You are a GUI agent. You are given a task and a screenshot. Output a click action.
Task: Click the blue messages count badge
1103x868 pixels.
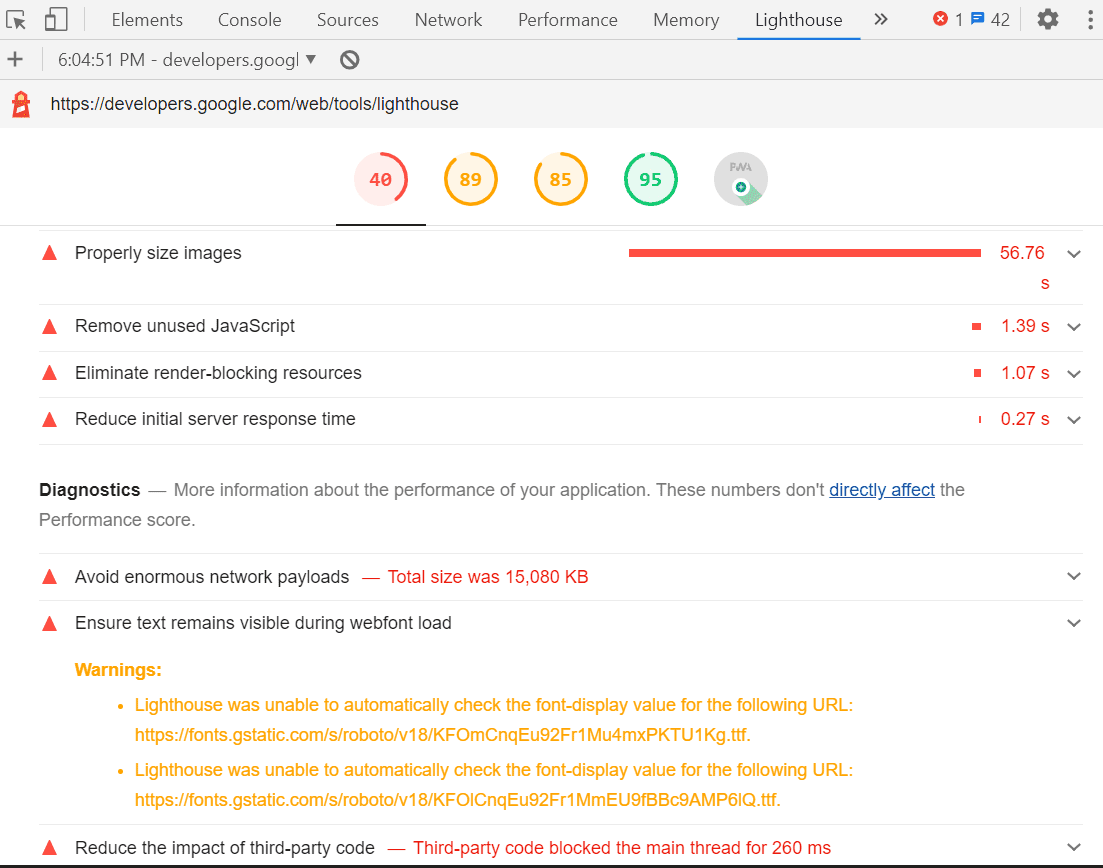[x=990, y=19]
